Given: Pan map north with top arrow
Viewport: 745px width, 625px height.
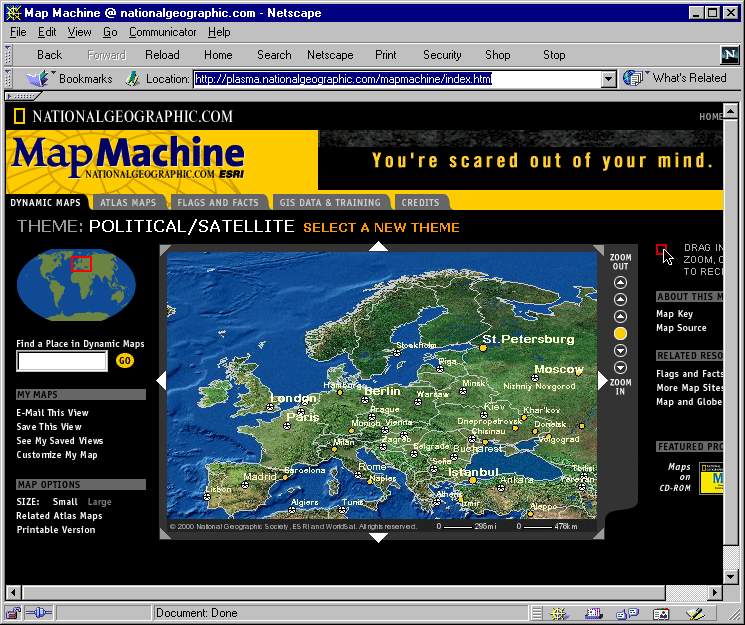Looking at the screenshot, I should (x=378, y=246).
